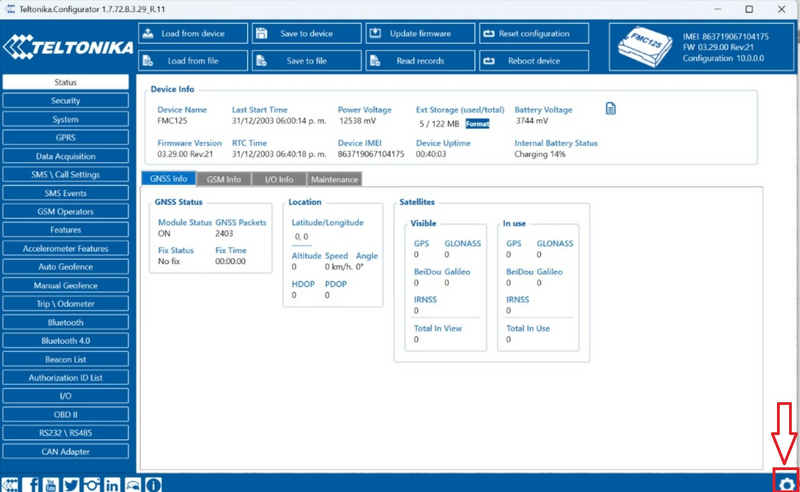Image resolution: width=800 pixels, height=492 pixels.
Task: Open the OBD II section
Action: tap(66, 414)
